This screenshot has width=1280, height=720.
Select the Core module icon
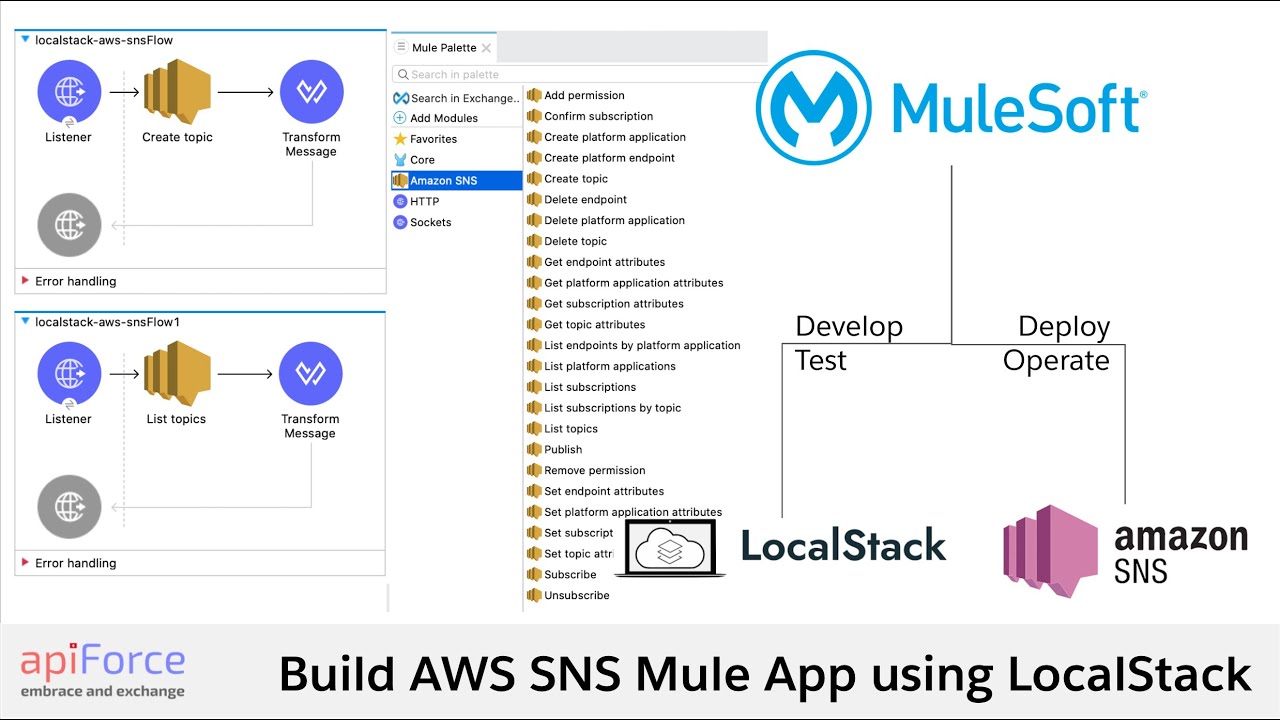tap(401, 160)
